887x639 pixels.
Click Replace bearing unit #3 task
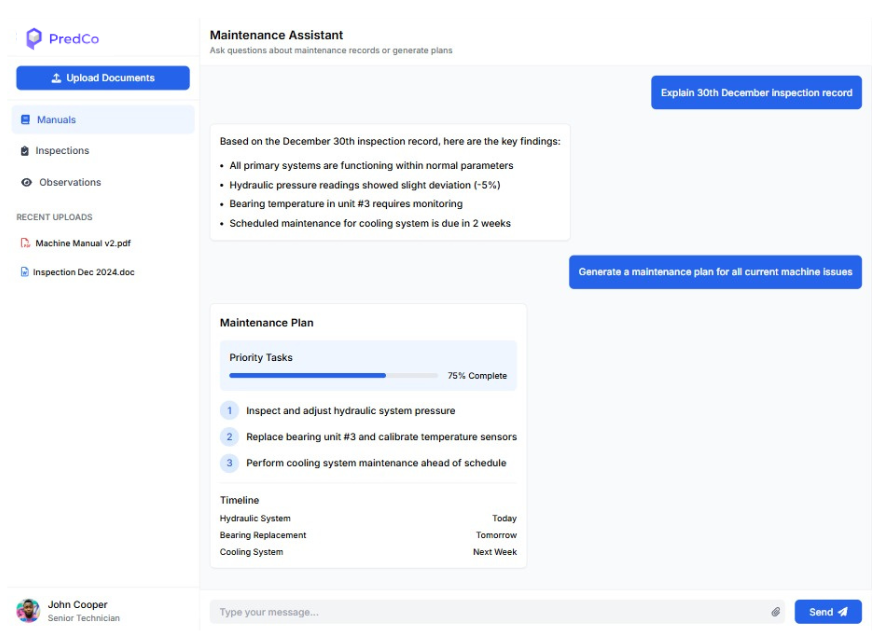381,437
